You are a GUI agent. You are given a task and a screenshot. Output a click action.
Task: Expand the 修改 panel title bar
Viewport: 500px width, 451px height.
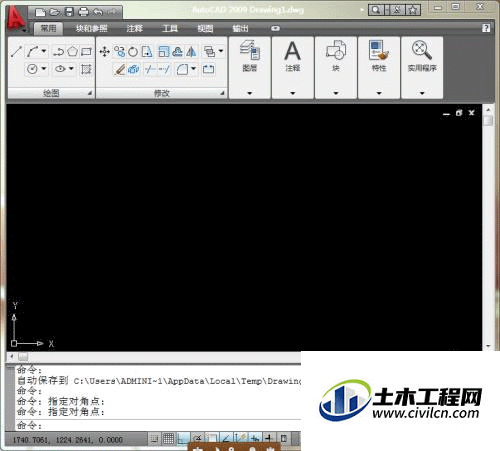click(162, 93)
